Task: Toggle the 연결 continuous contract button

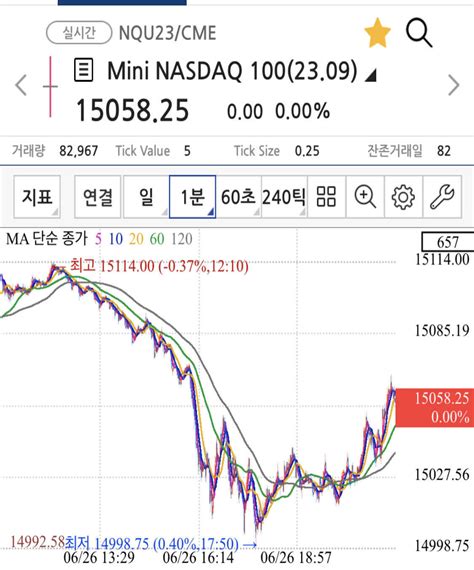Action: tap(98, 197)
